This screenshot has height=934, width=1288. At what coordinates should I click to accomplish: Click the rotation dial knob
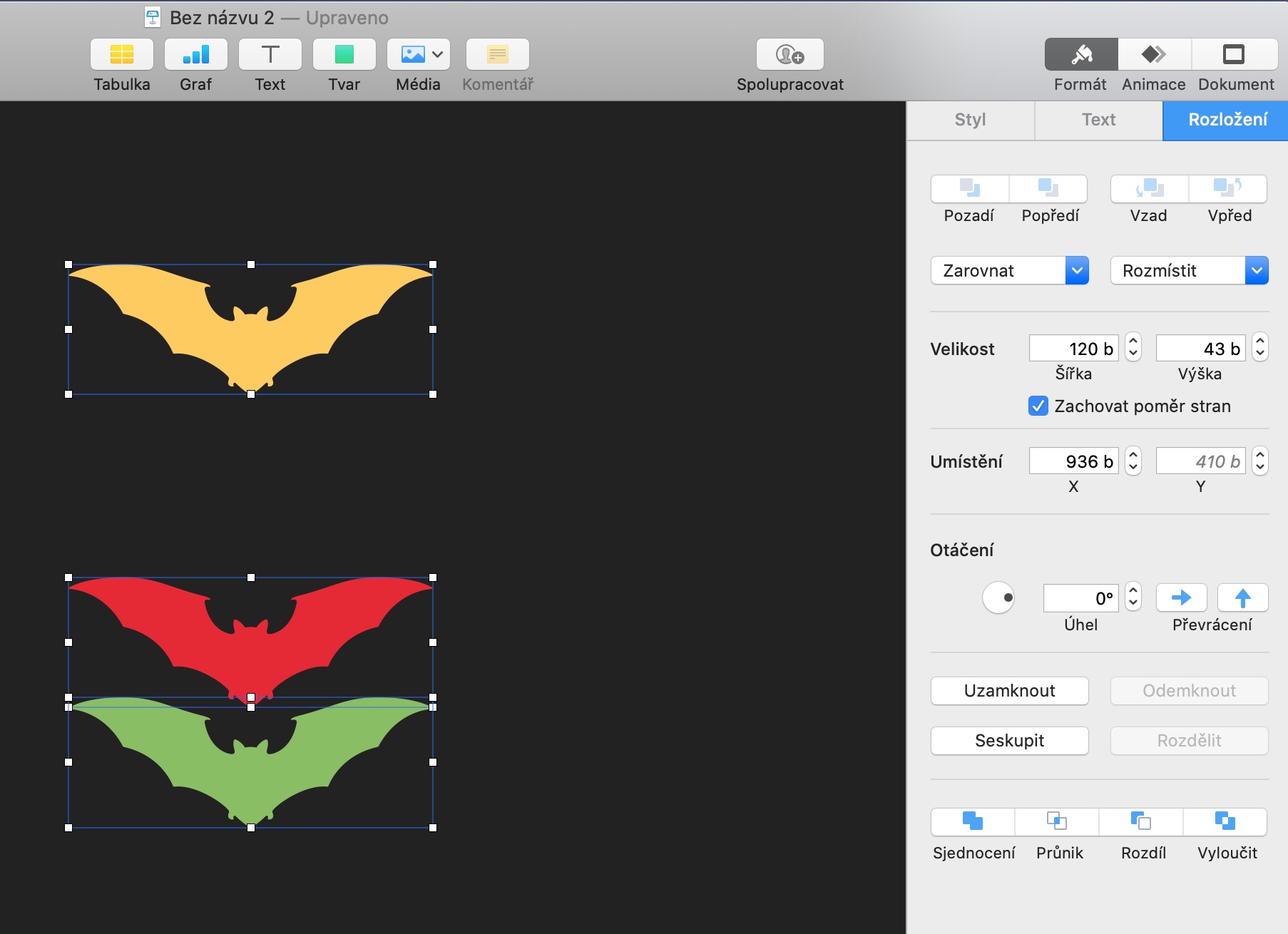click(998, 597)
